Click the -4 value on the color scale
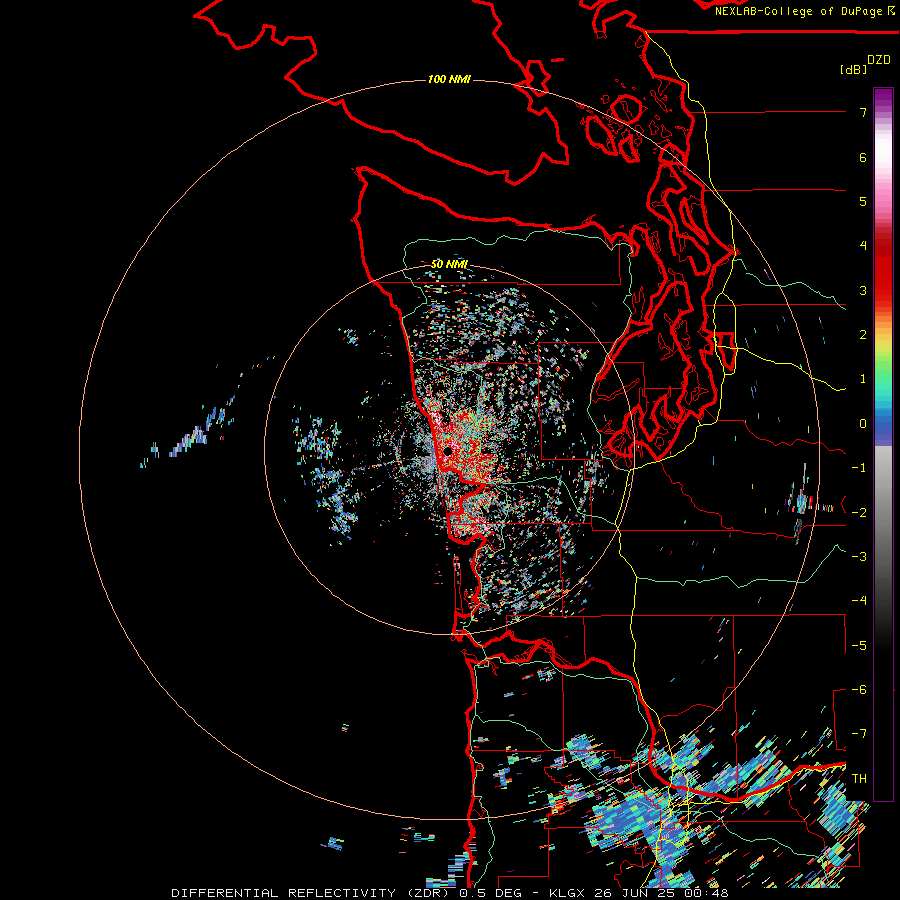 (x=859, y=601)
